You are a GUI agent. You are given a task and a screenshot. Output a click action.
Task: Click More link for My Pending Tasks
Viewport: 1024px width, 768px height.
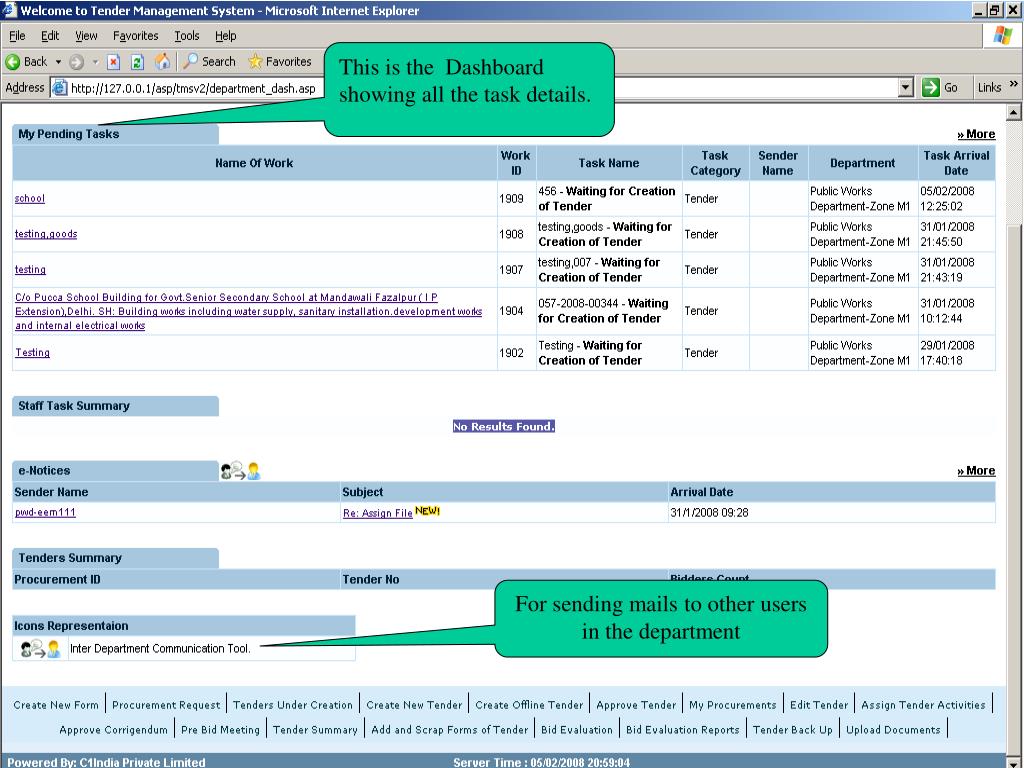point(976,134)
